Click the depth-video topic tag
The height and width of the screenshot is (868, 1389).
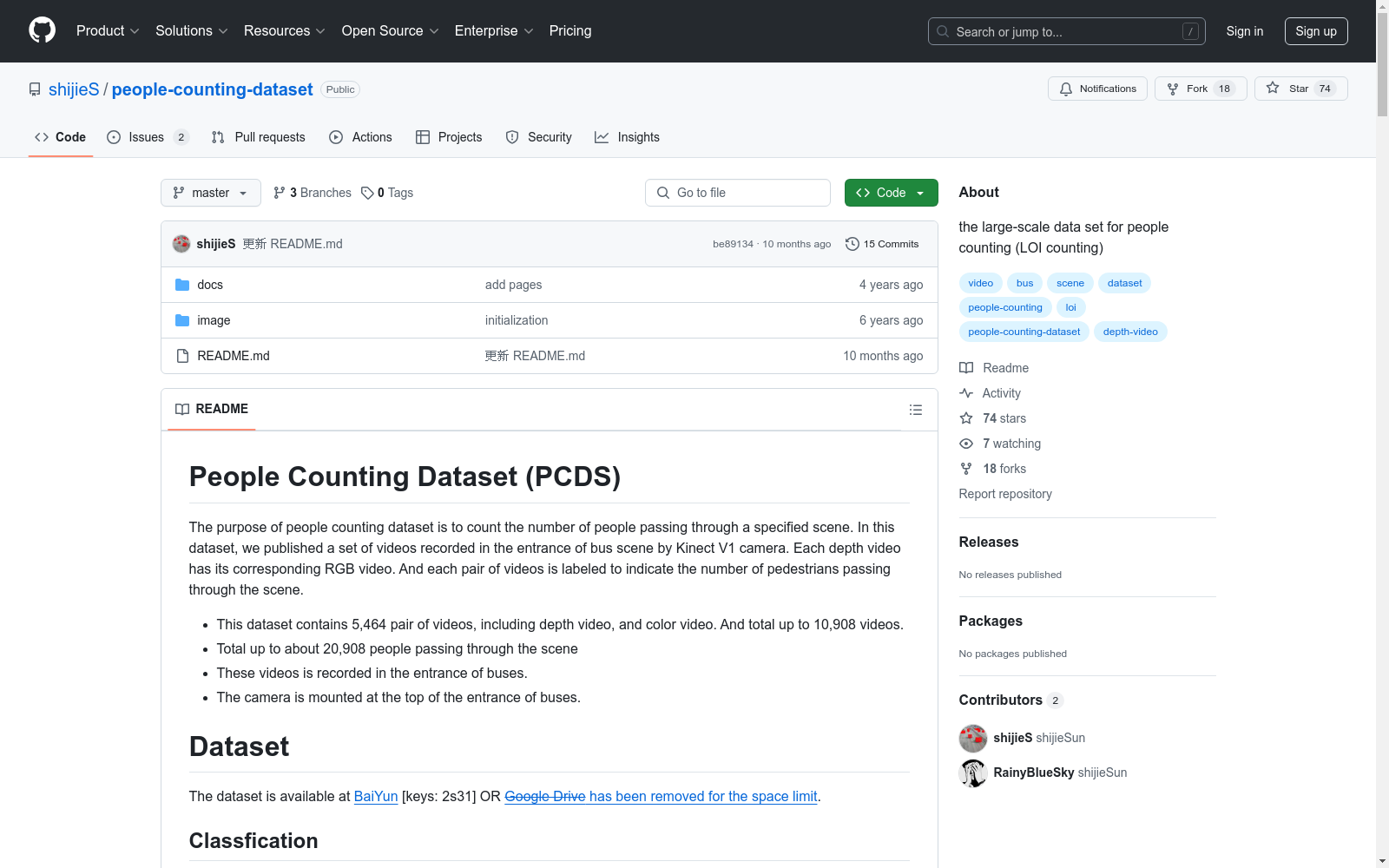(x=1130, y=332)
